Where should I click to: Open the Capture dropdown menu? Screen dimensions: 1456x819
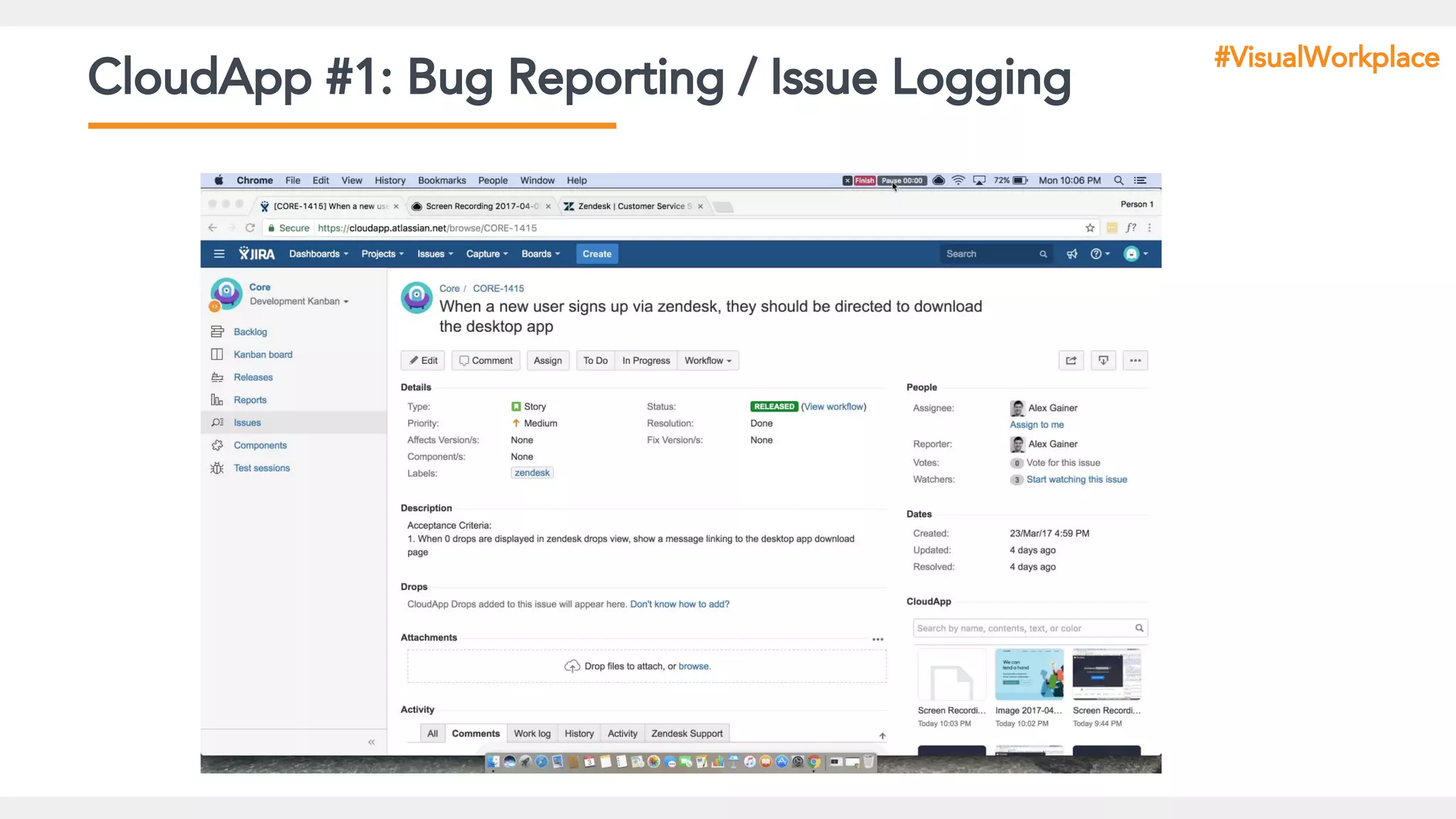click(x=487, y=254)
